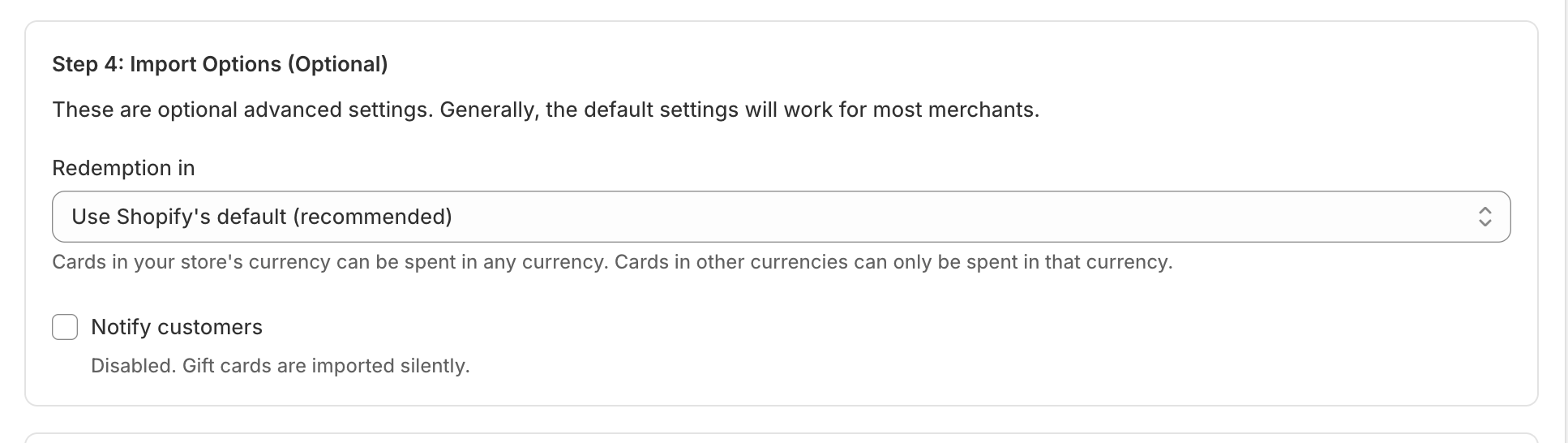This screenshot has height=443, width=1568.
Task: Click the Step 4: Import Options heading
Action: (220, 64)
